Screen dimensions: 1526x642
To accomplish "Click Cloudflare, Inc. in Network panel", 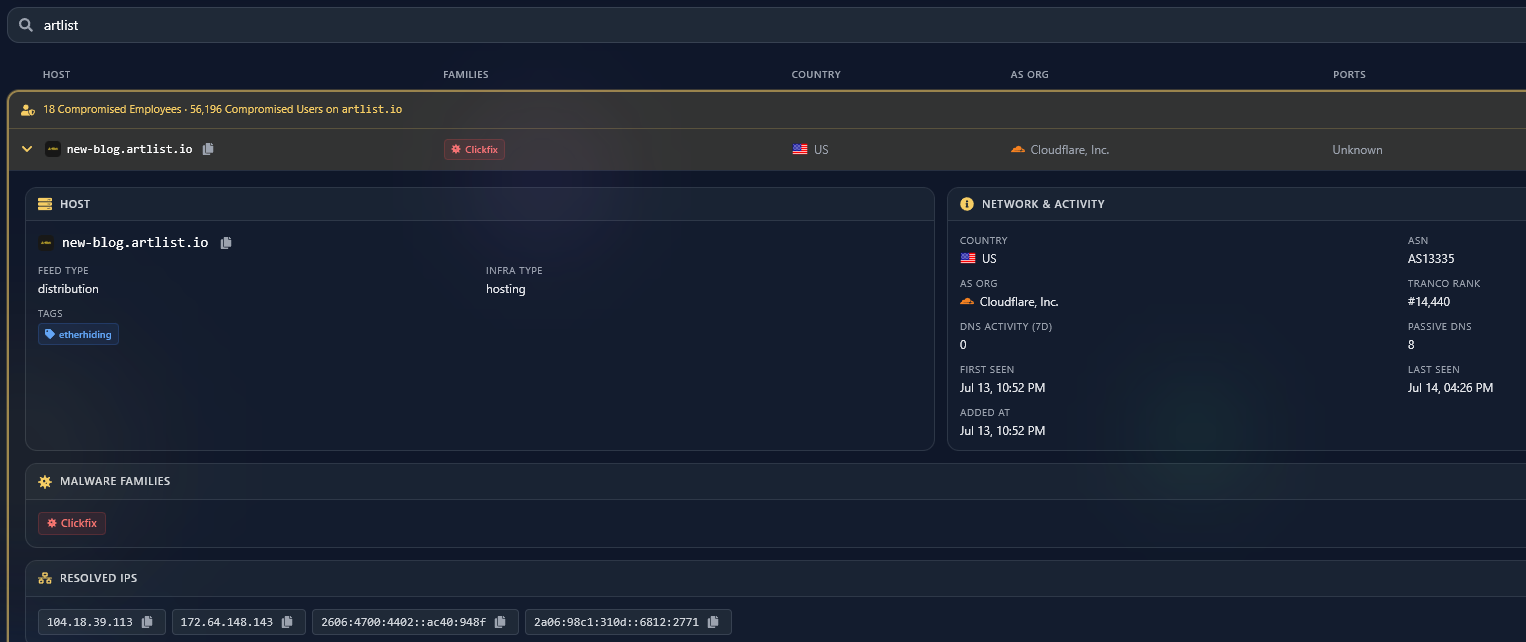I will click(1019, 302).
